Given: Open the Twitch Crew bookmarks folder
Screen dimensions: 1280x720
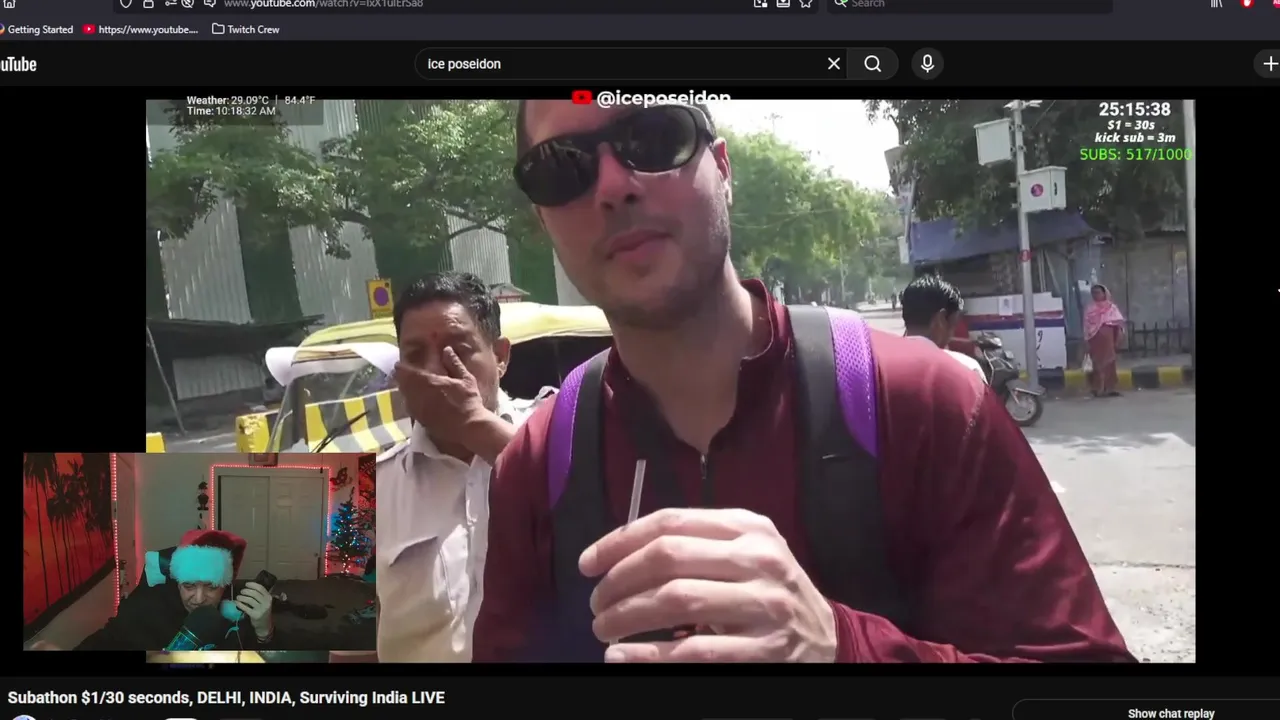Looking at the screenshot, I should 246,29.
